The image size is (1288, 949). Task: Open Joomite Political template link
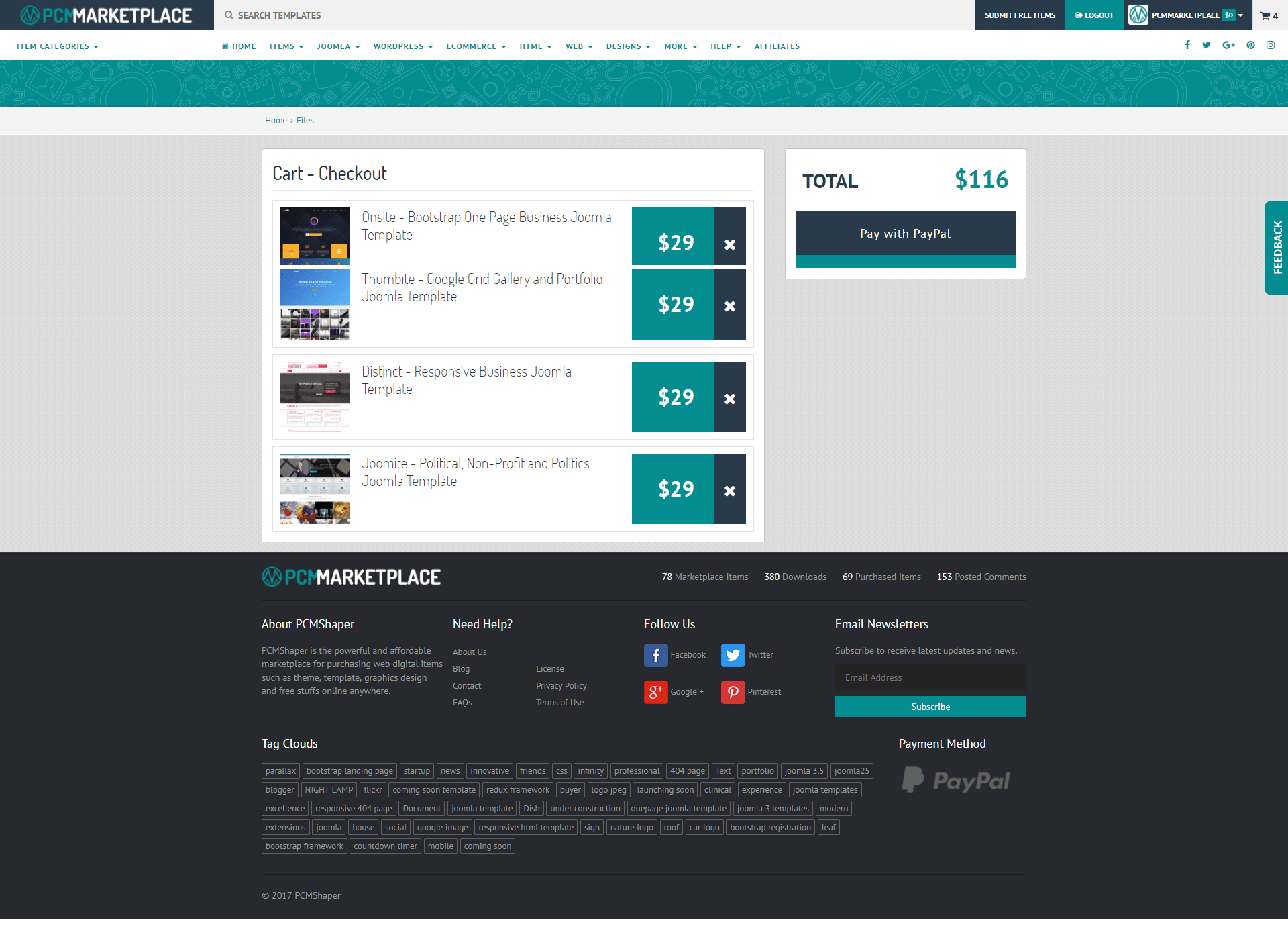(x=476, y=472)
